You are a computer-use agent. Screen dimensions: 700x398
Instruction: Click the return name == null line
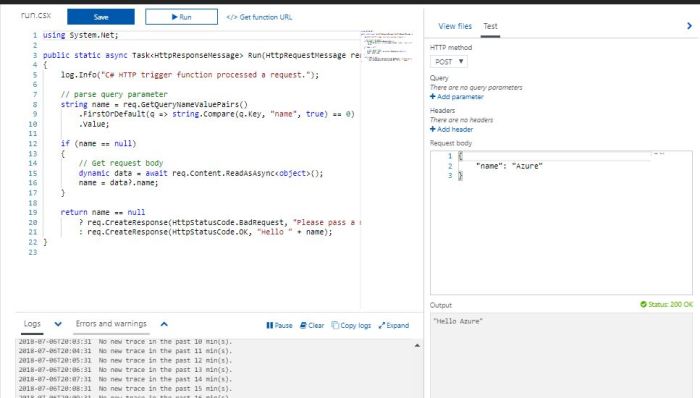tap(103, 212)
